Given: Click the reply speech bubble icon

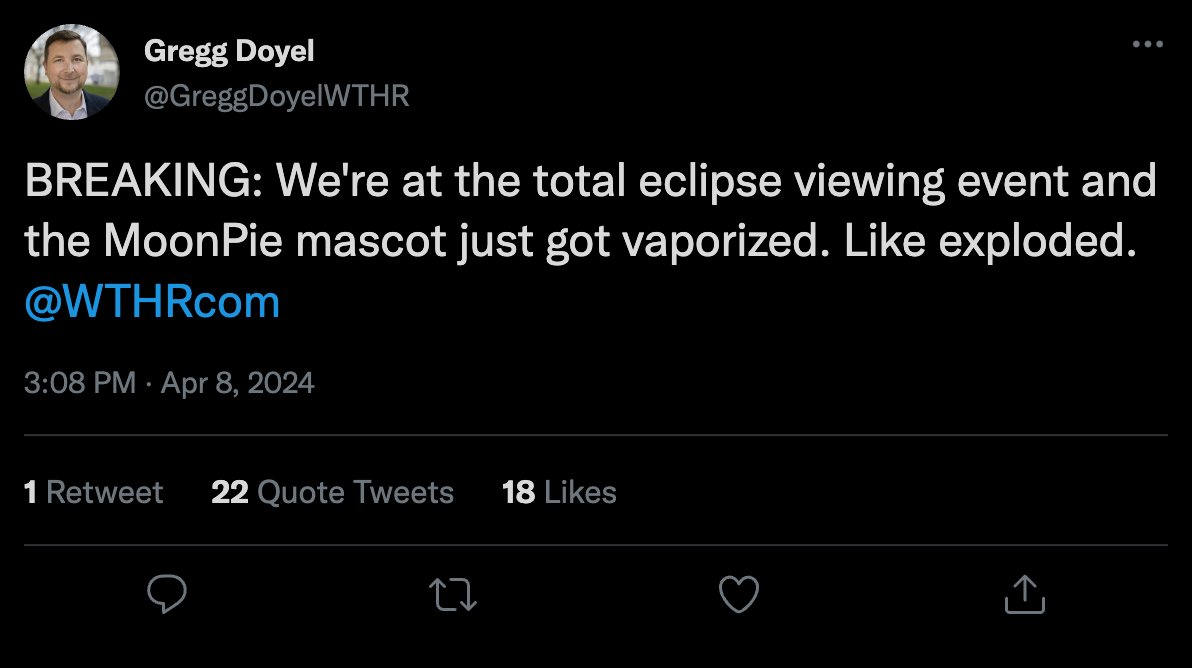Looking at the screenshot, I should click(167, 593).
